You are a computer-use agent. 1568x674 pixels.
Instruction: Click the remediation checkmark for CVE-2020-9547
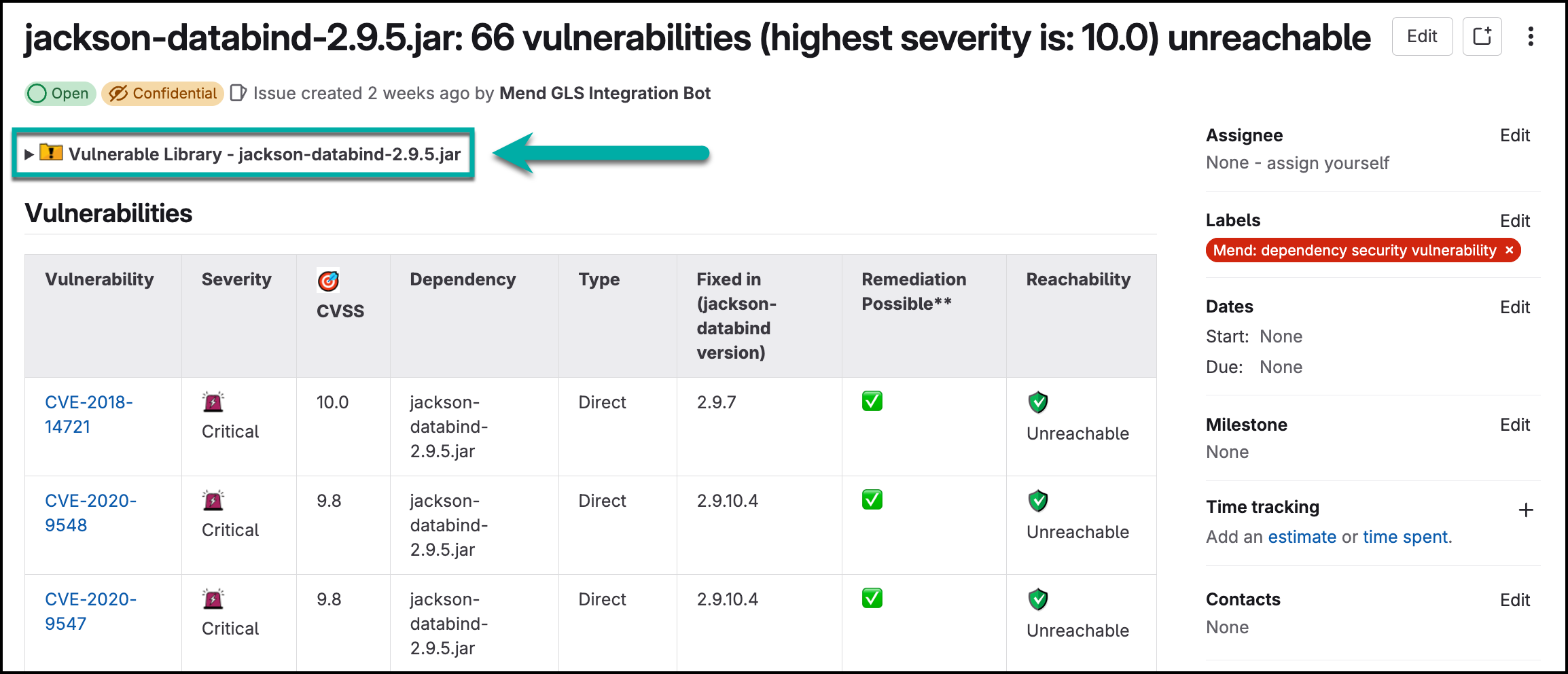pyautogui.click(x=872, y=599)
